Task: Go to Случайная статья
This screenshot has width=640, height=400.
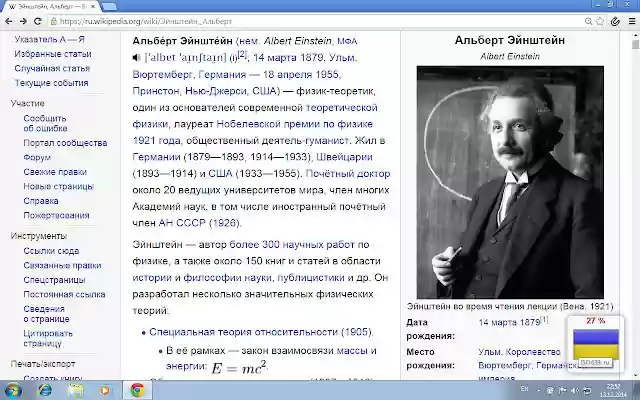Action: (x=52, y=68)
